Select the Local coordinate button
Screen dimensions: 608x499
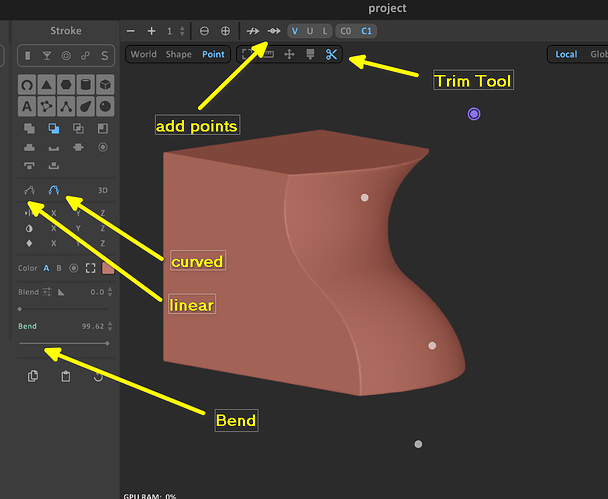pos(566,54)
